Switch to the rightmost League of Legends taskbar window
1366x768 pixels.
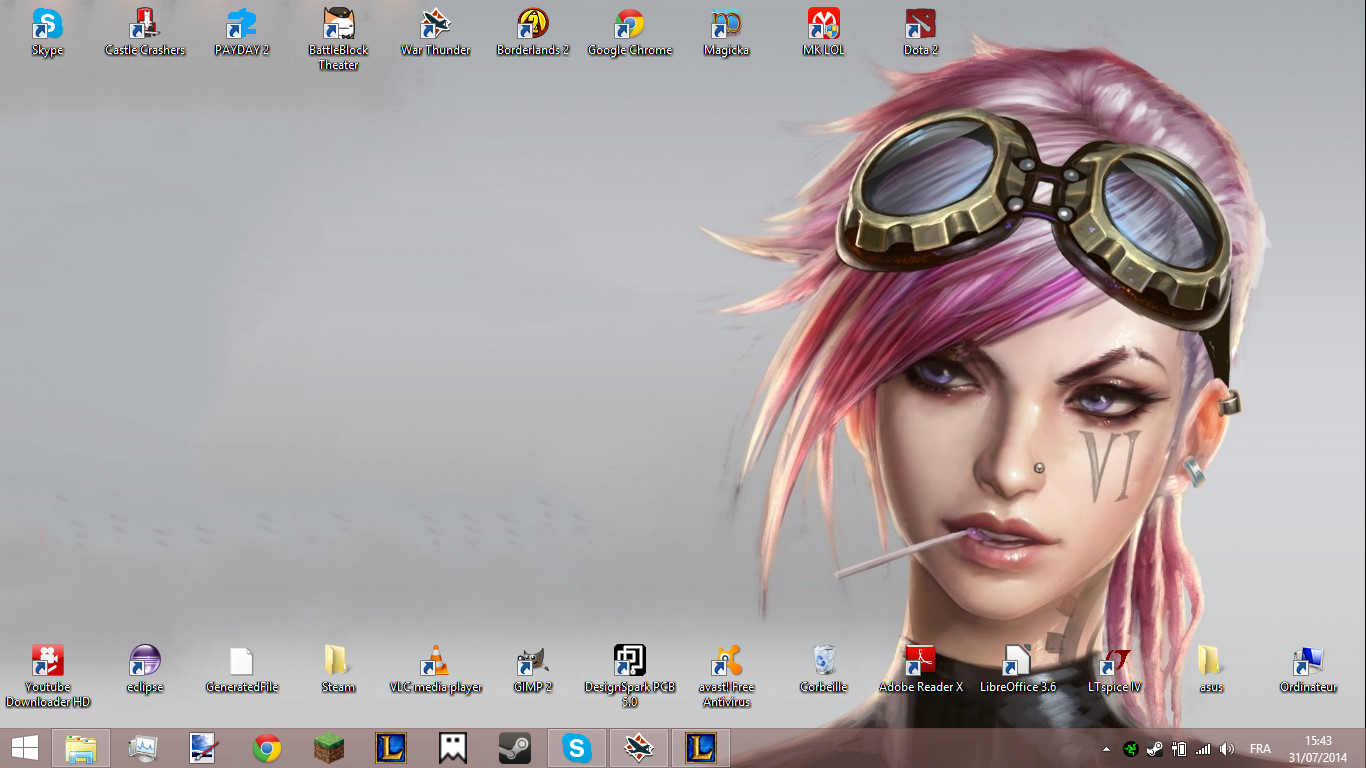click(x=700, y=747)
